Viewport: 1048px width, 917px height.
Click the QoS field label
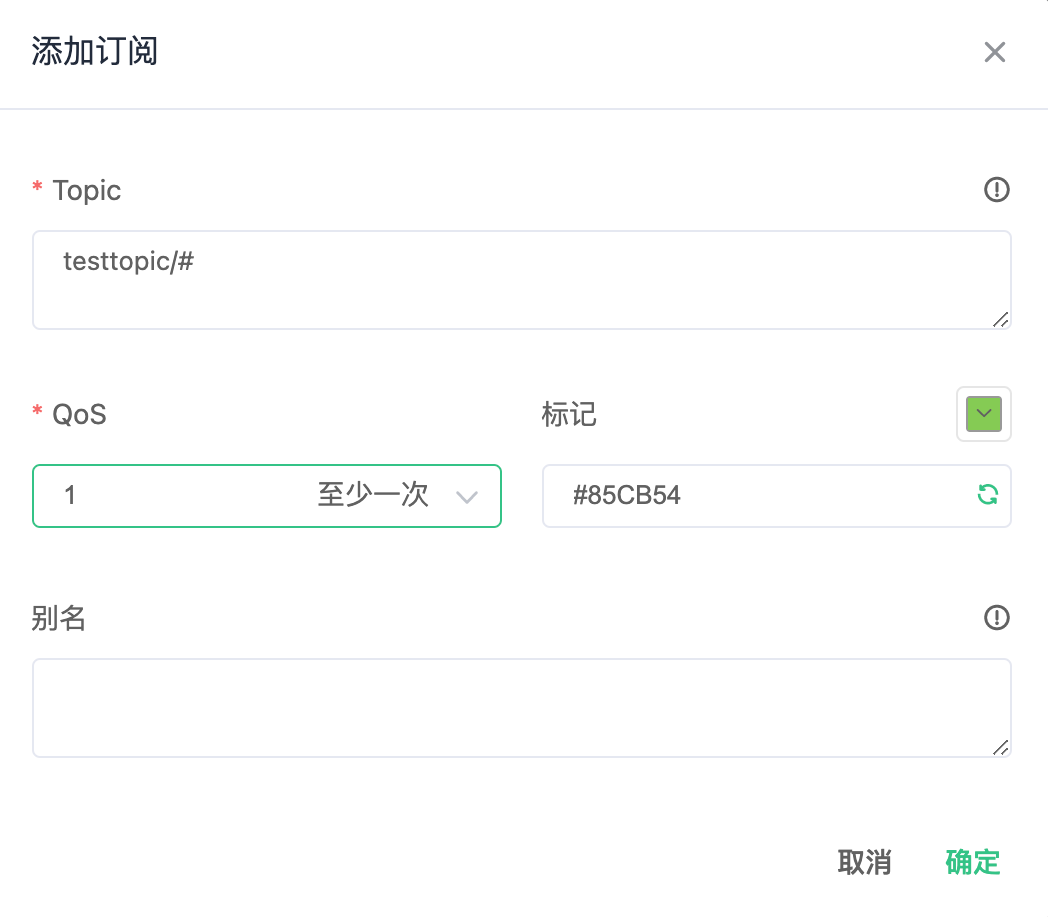pyautogui.click(x=79, y=414)
